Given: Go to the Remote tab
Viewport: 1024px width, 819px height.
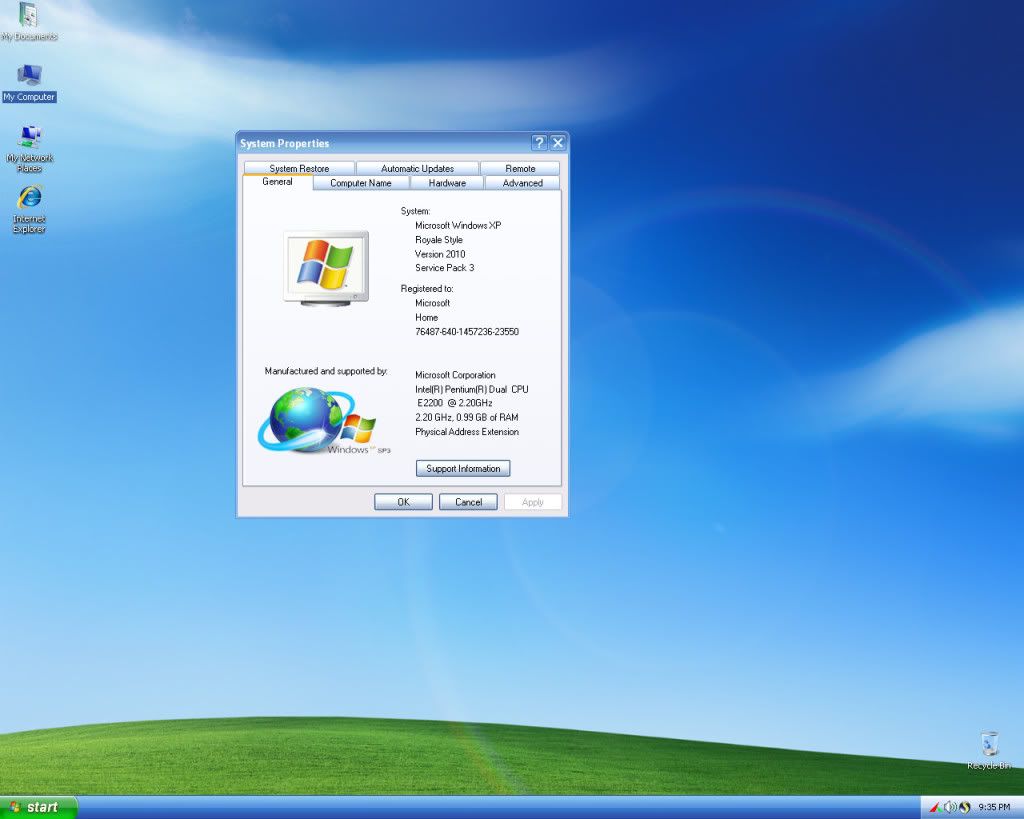Looking at the screenshot, I should pyautogui.click(x=520, y=168).
